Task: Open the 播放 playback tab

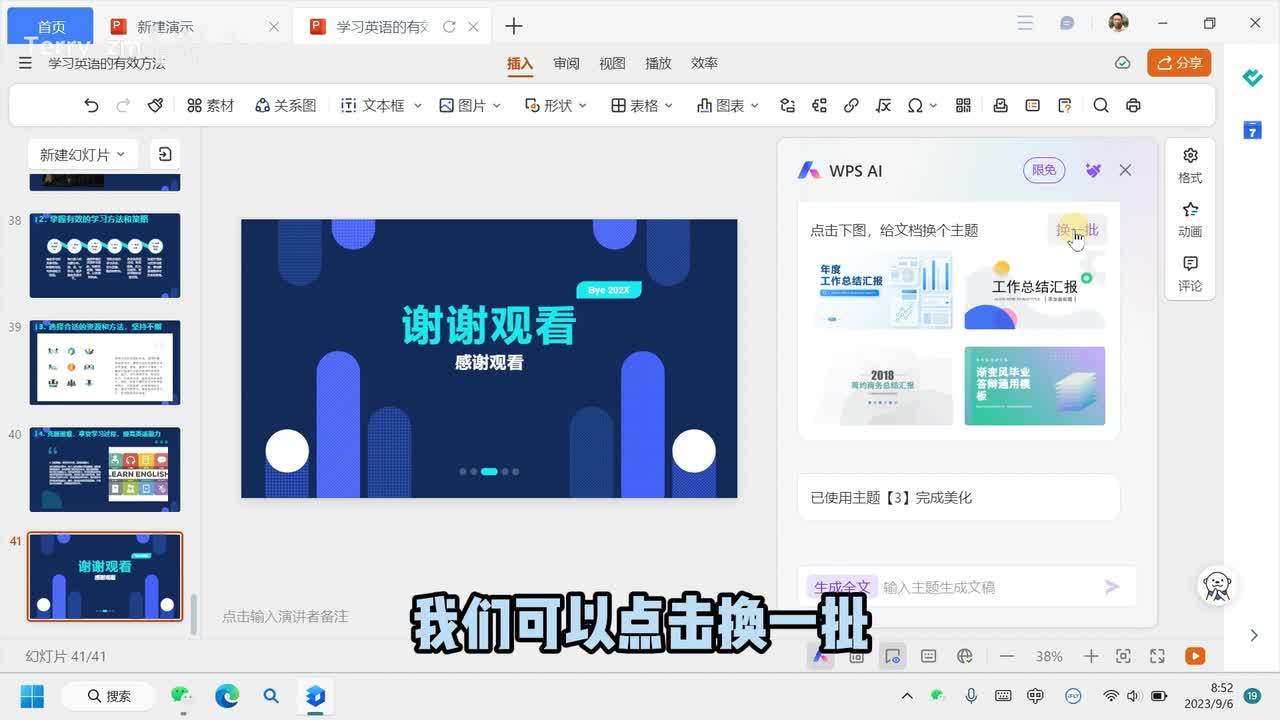Action: tap(658, 63)
